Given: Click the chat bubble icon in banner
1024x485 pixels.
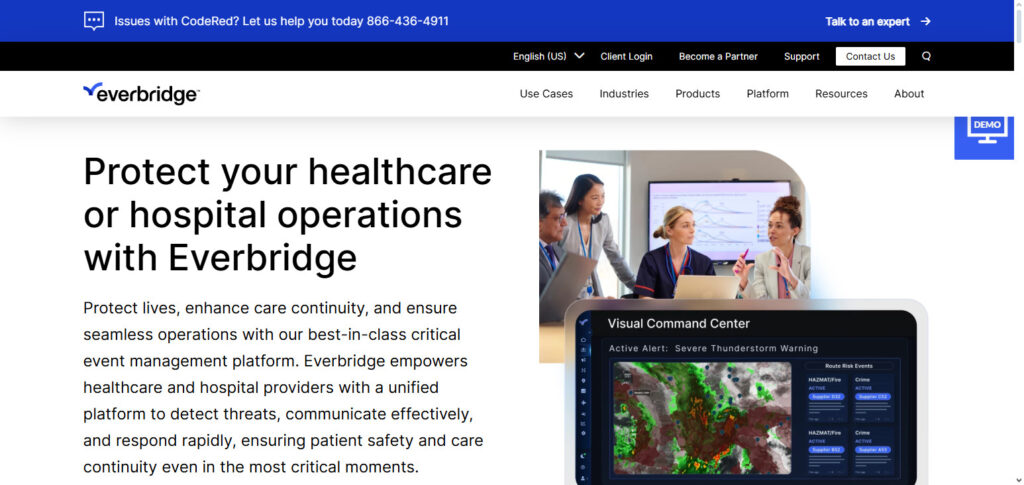Looking at the screenshot, I should pyautogui.click(x=94, y=21).
